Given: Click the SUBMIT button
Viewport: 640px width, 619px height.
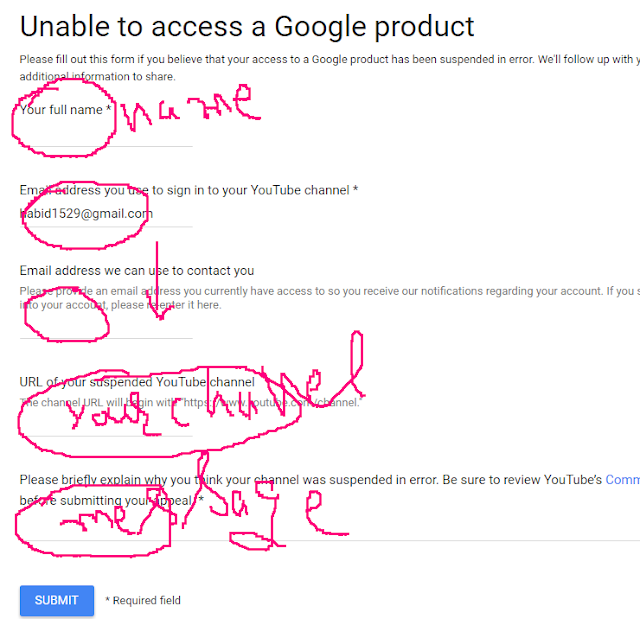Looking at the screenshot, I should (56, 600).
